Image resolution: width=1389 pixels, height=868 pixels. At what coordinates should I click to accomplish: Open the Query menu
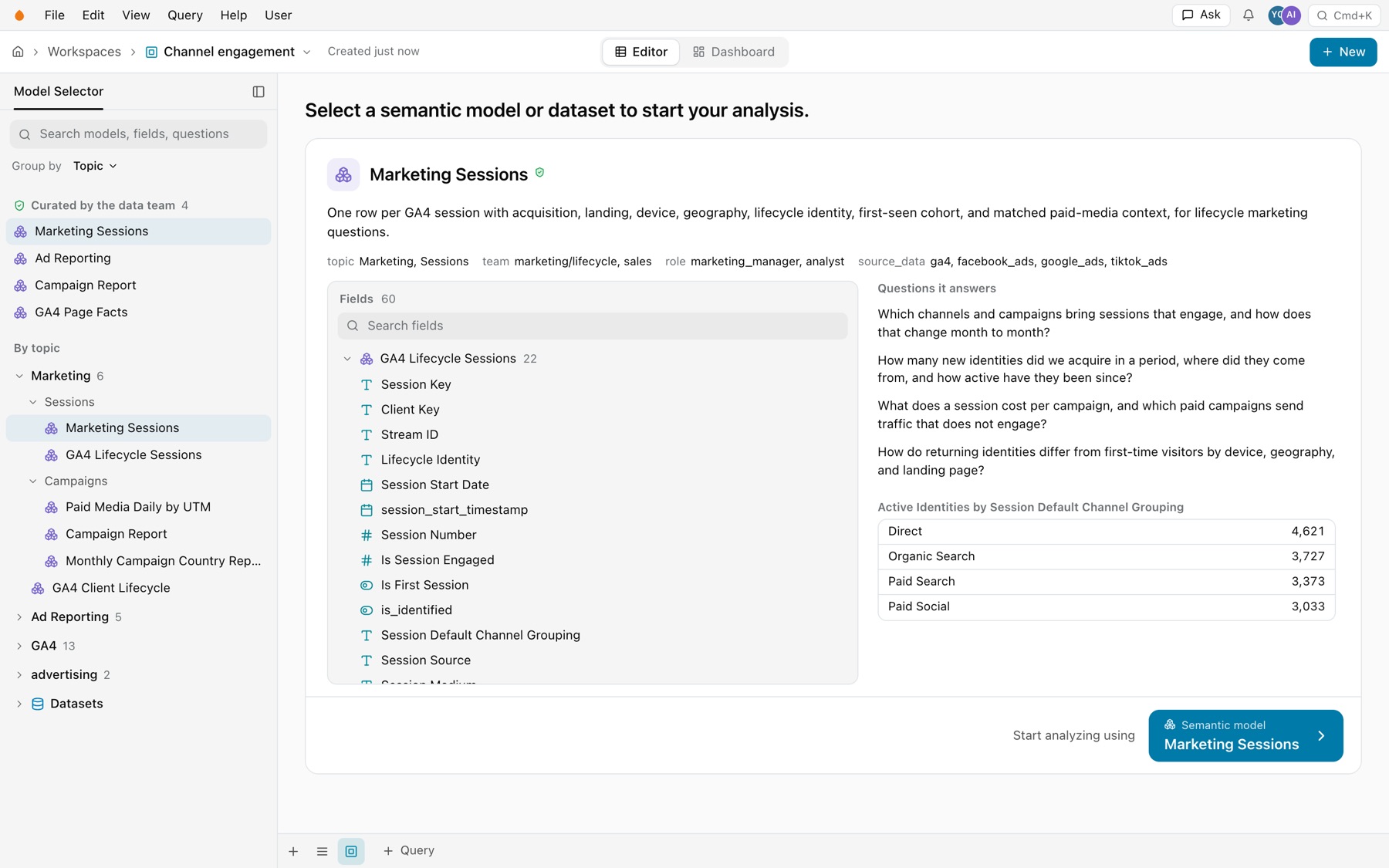pyautogui.click(x=185, y=15)
